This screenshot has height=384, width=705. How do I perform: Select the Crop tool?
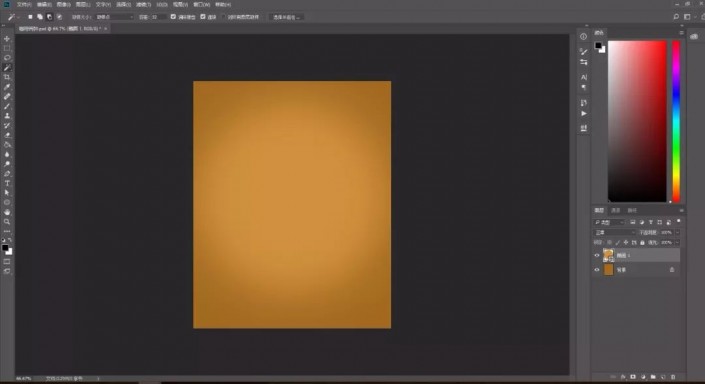coord(7,77)
